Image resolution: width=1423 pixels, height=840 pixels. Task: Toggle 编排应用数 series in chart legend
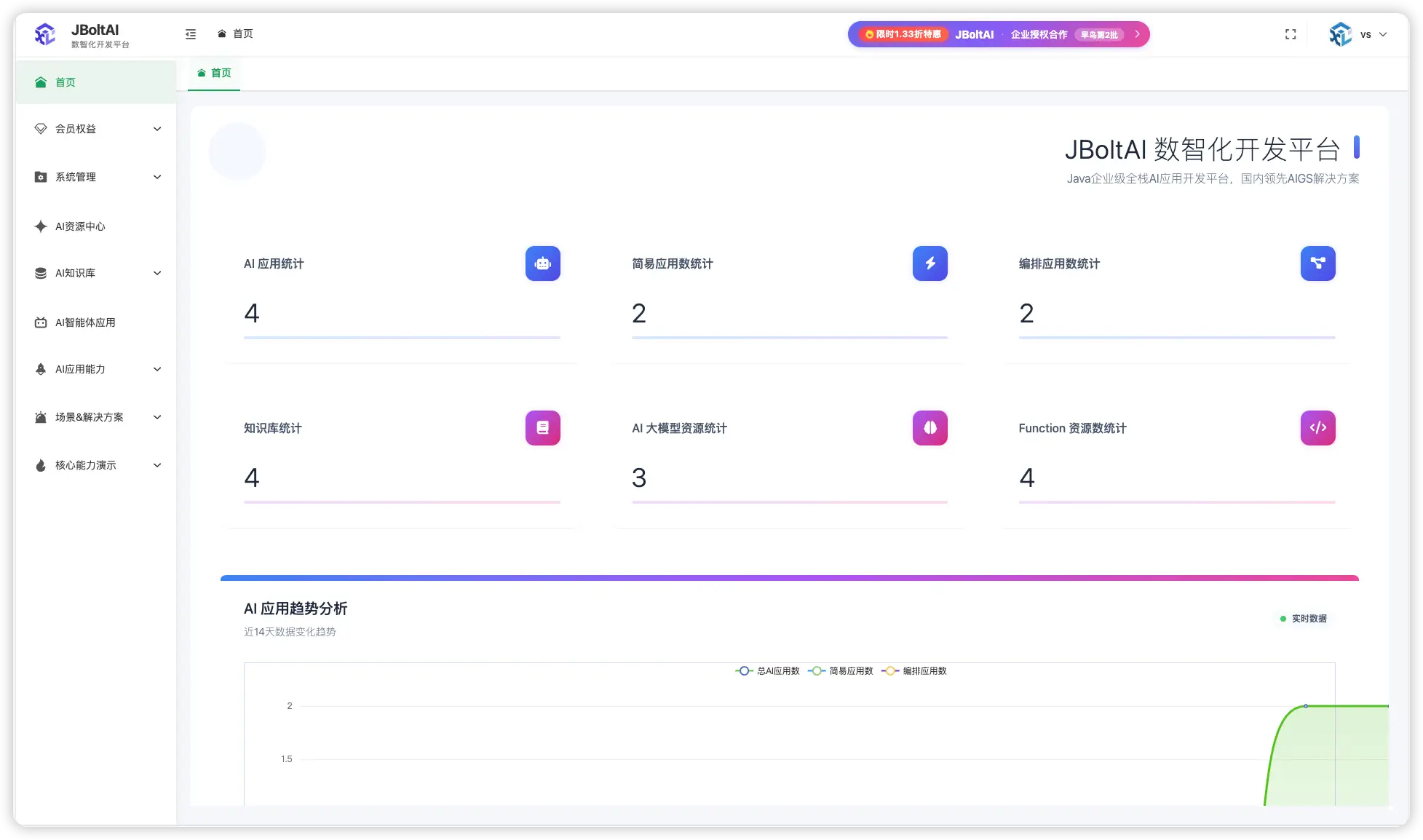pyautogui.click(x=914, y=671)
